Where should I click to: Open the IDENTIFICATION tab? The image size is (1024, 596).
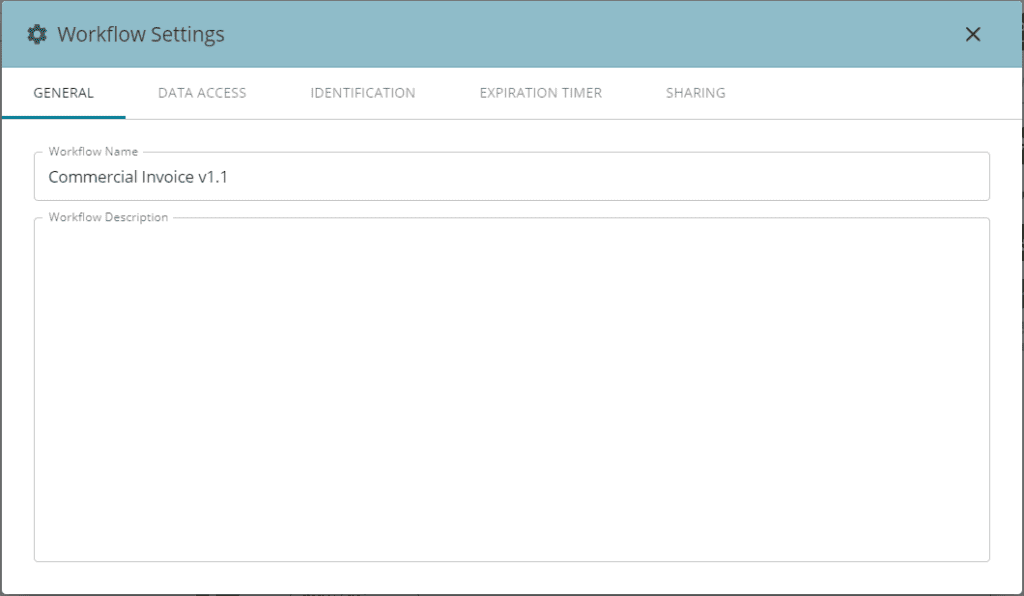(362, 92)
